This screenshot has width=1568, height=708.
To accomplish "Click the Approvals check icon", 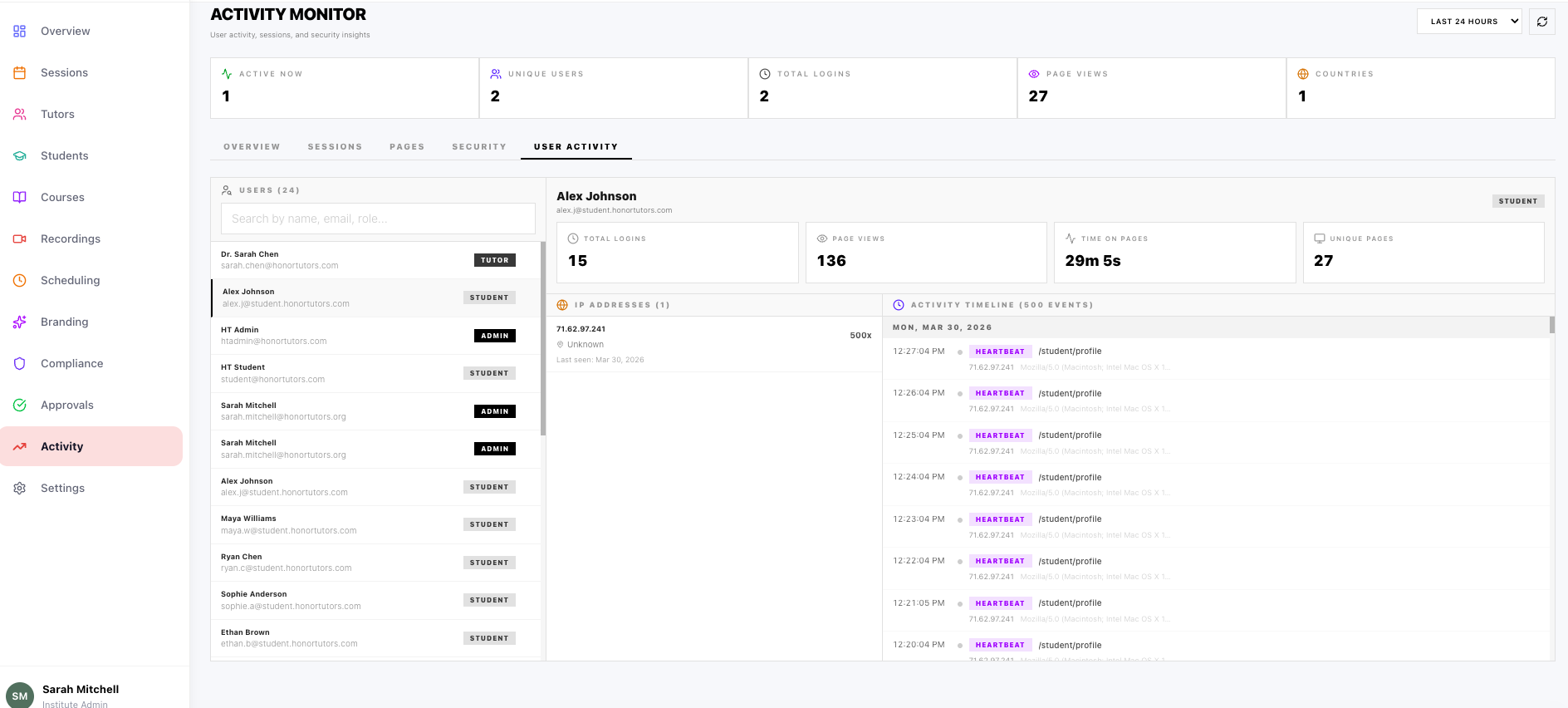I will (20, 405).
